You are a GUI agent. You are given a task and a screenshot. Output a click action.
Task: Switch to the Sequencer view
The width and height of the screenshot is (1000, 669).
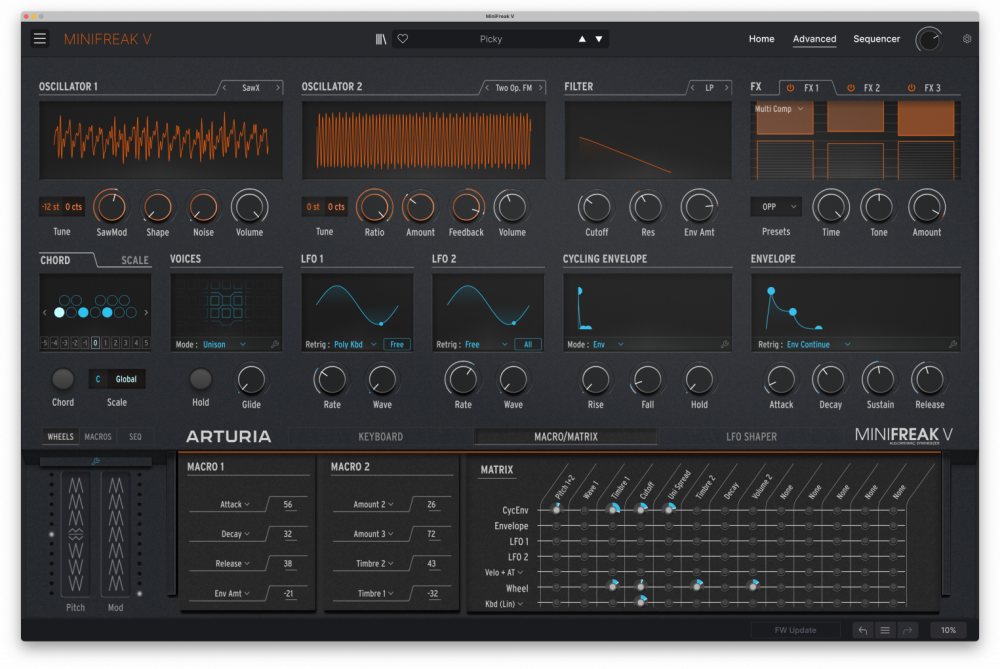click(x=876, y=39)
